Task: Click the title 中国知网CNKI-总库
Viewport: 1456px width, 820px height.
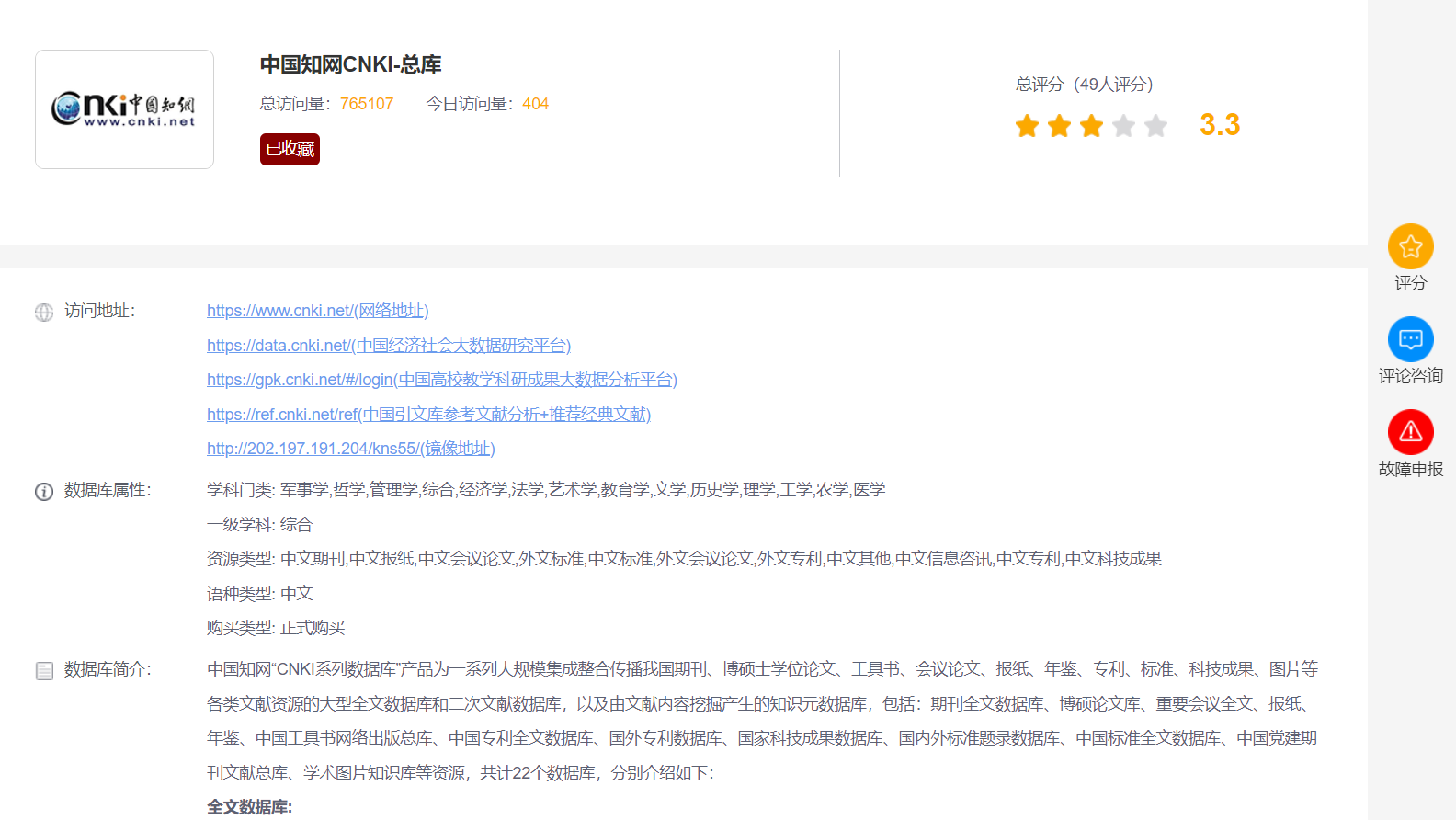Action: point(351,64)
